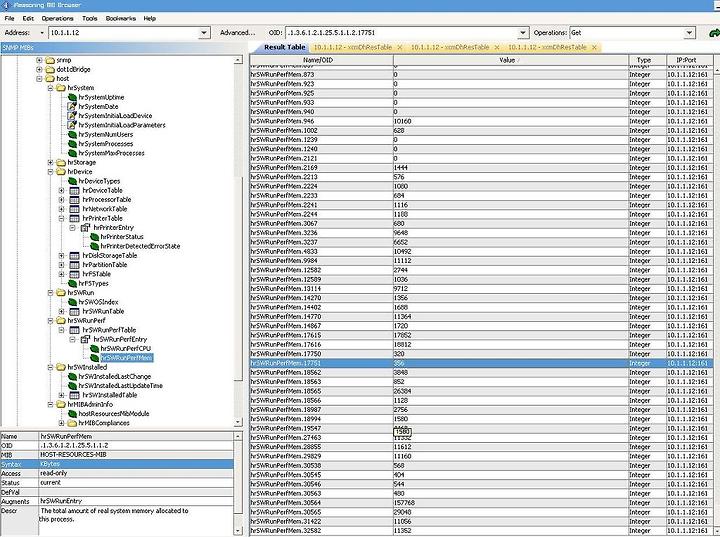Screen dimensions: 720x537
Task: Click the Advanced... button
Action: (237, 33)
